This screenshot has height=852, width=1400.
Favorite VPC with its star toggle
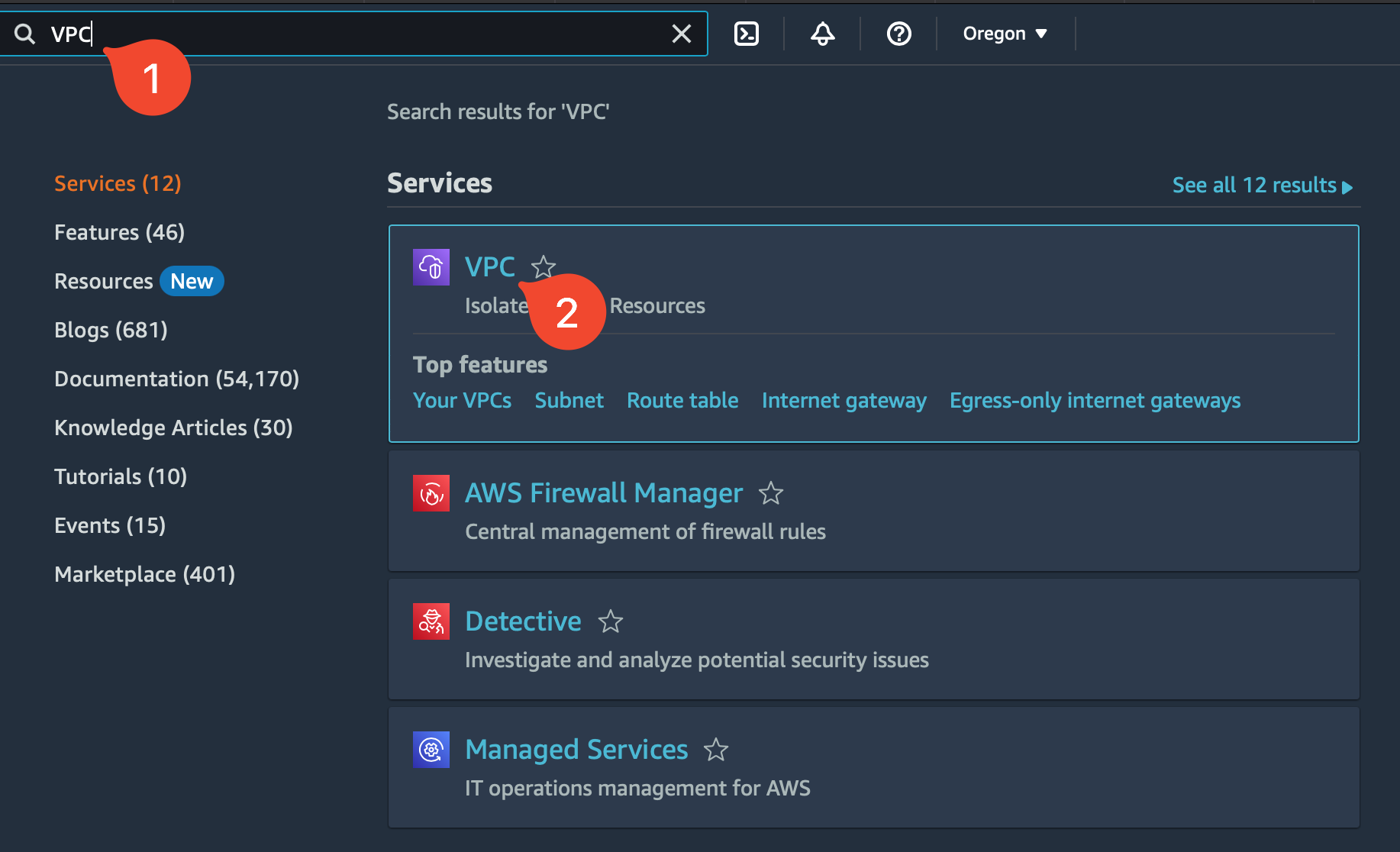[543, 267]
